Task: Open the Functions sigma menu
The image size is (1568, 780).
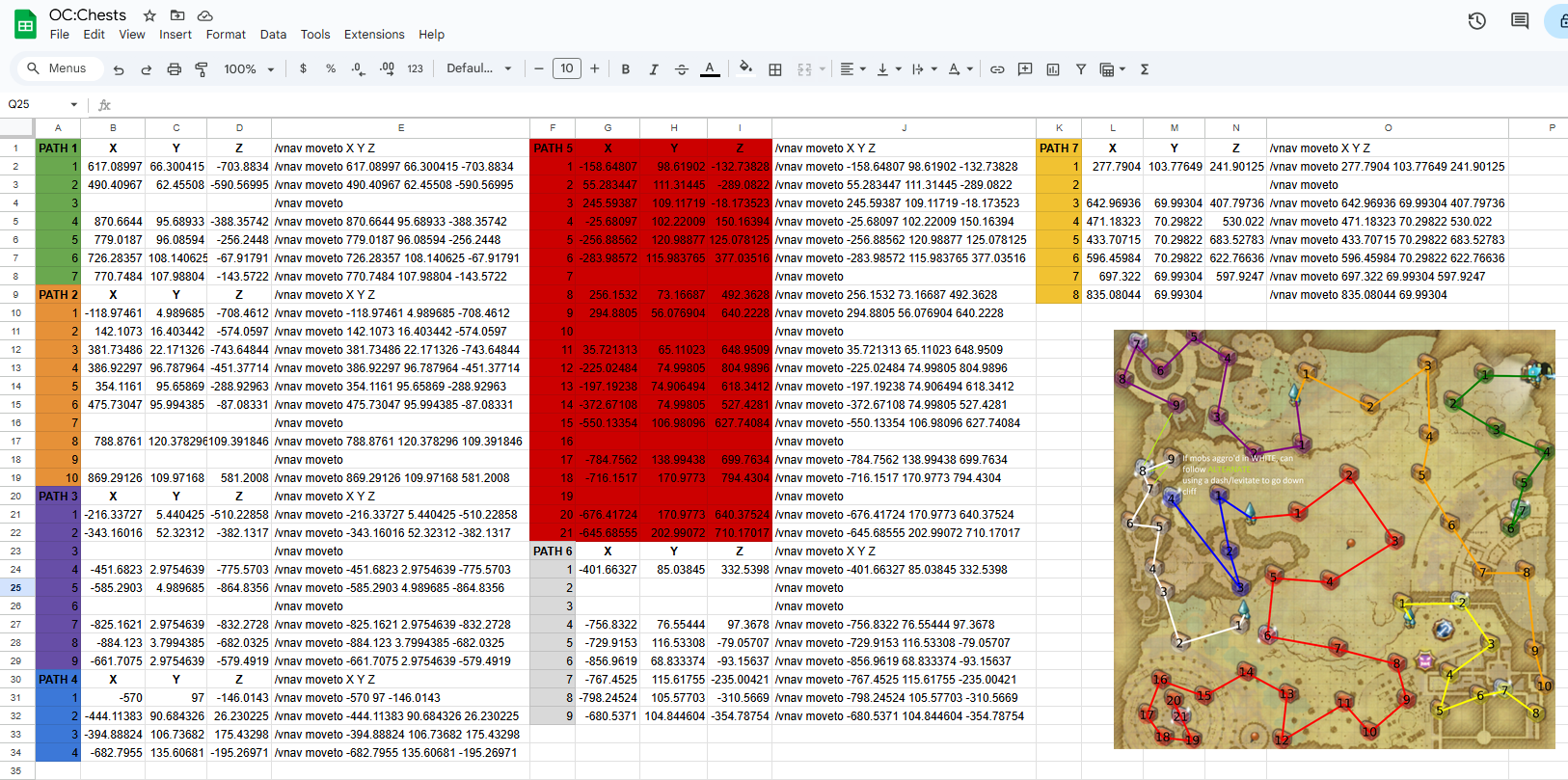Action: coord(1145,69)
